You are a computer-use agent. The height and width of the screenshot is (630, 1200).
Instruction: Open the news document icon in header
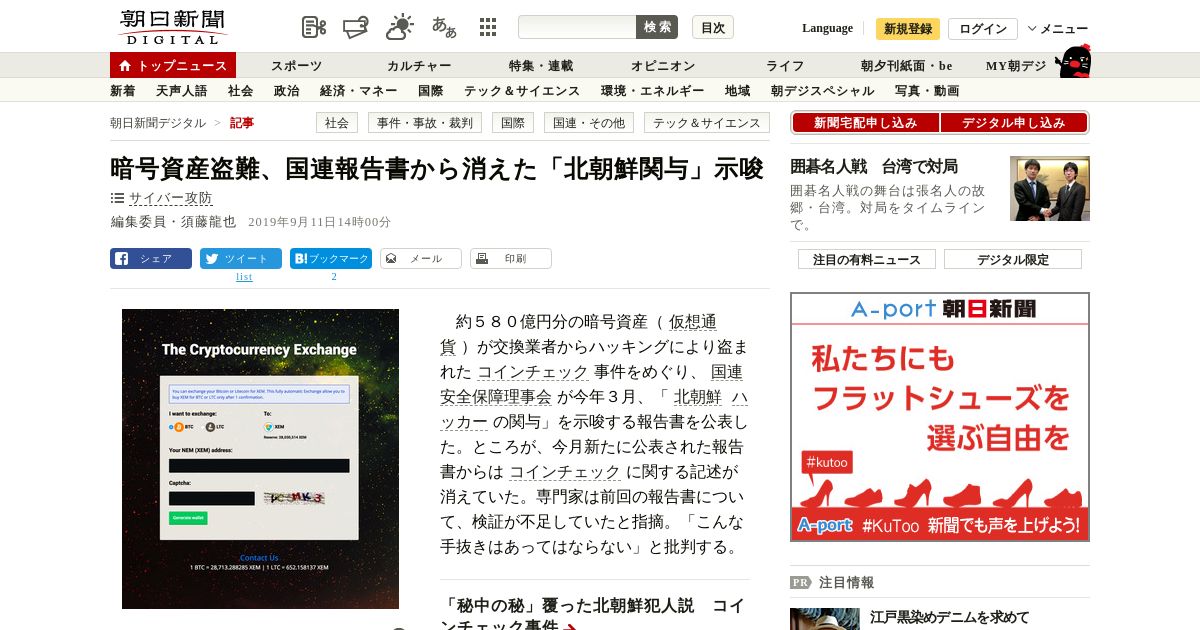314,28
